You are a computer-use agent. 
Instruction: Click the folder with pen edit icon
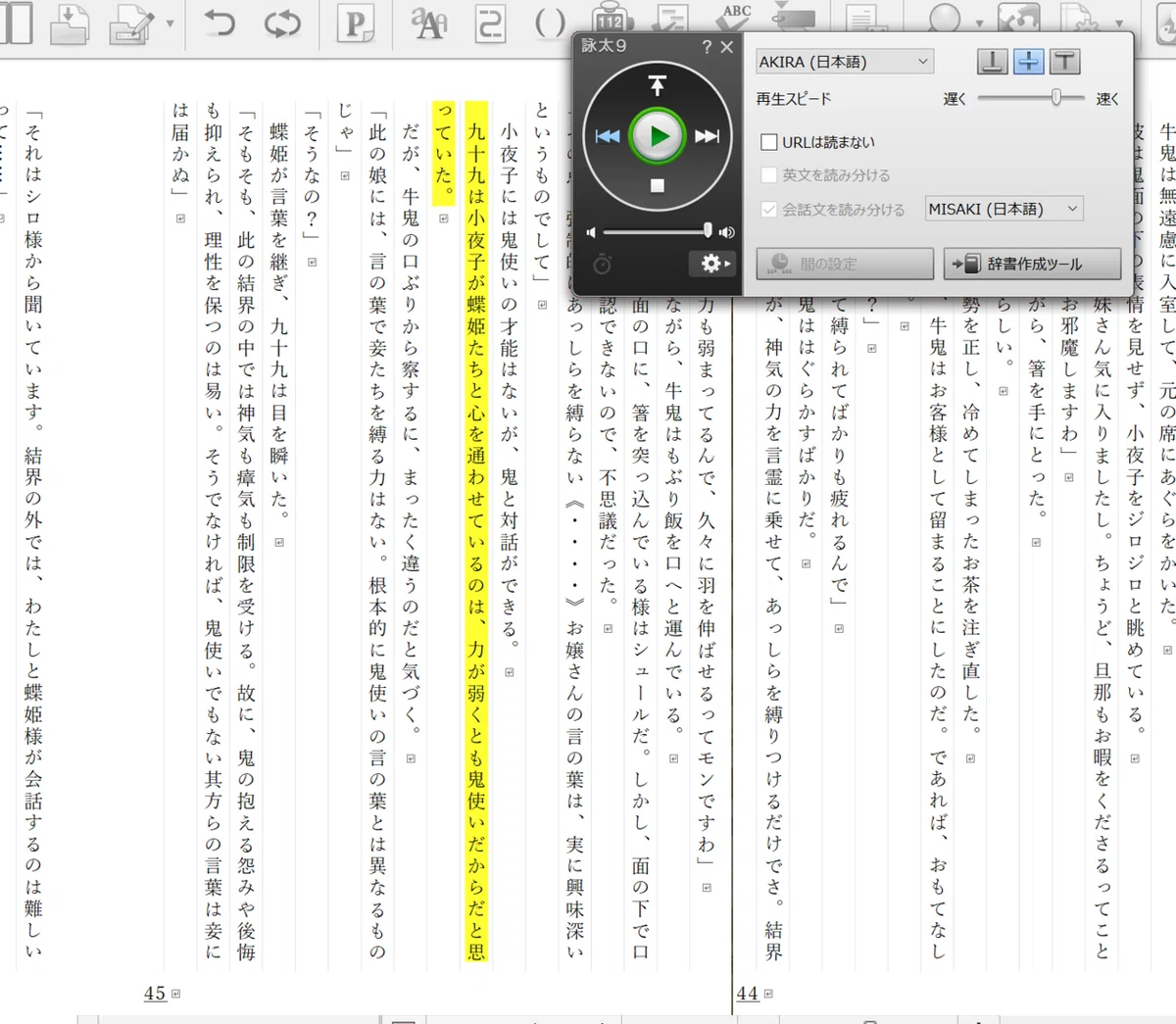coord(132,24)
